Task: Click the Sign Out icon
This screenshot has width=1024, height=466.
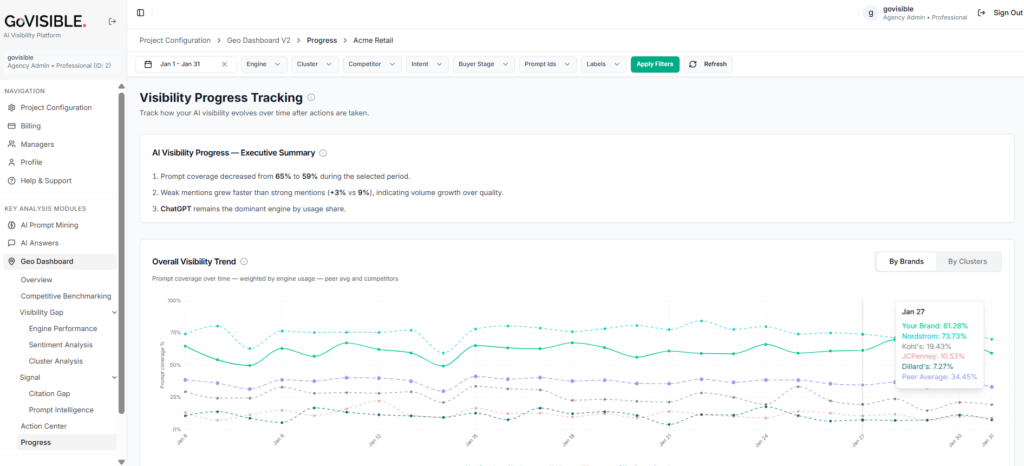Action: click(x=981, y=12)
